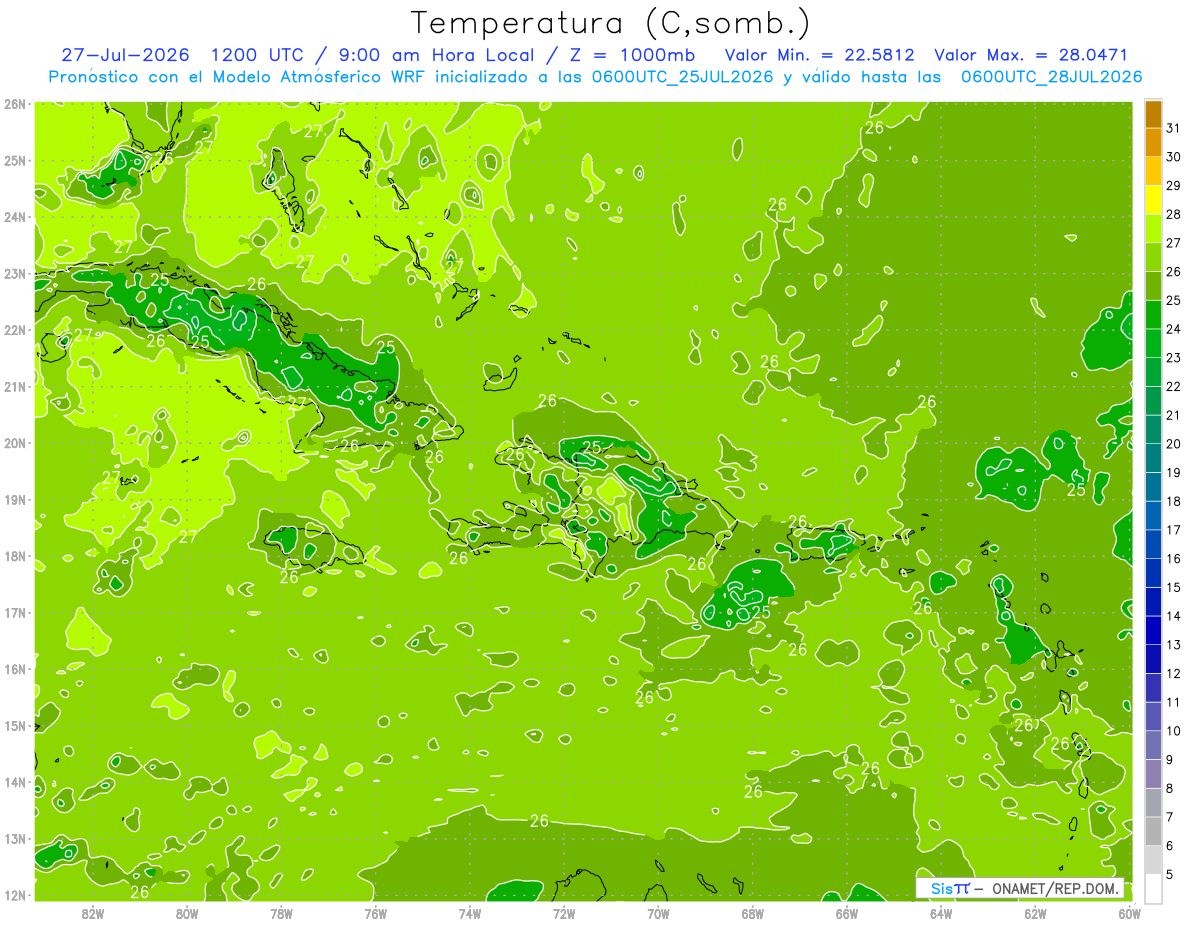Click the legend scale value "20"

pyautogui.click(x=1174, y=444)
